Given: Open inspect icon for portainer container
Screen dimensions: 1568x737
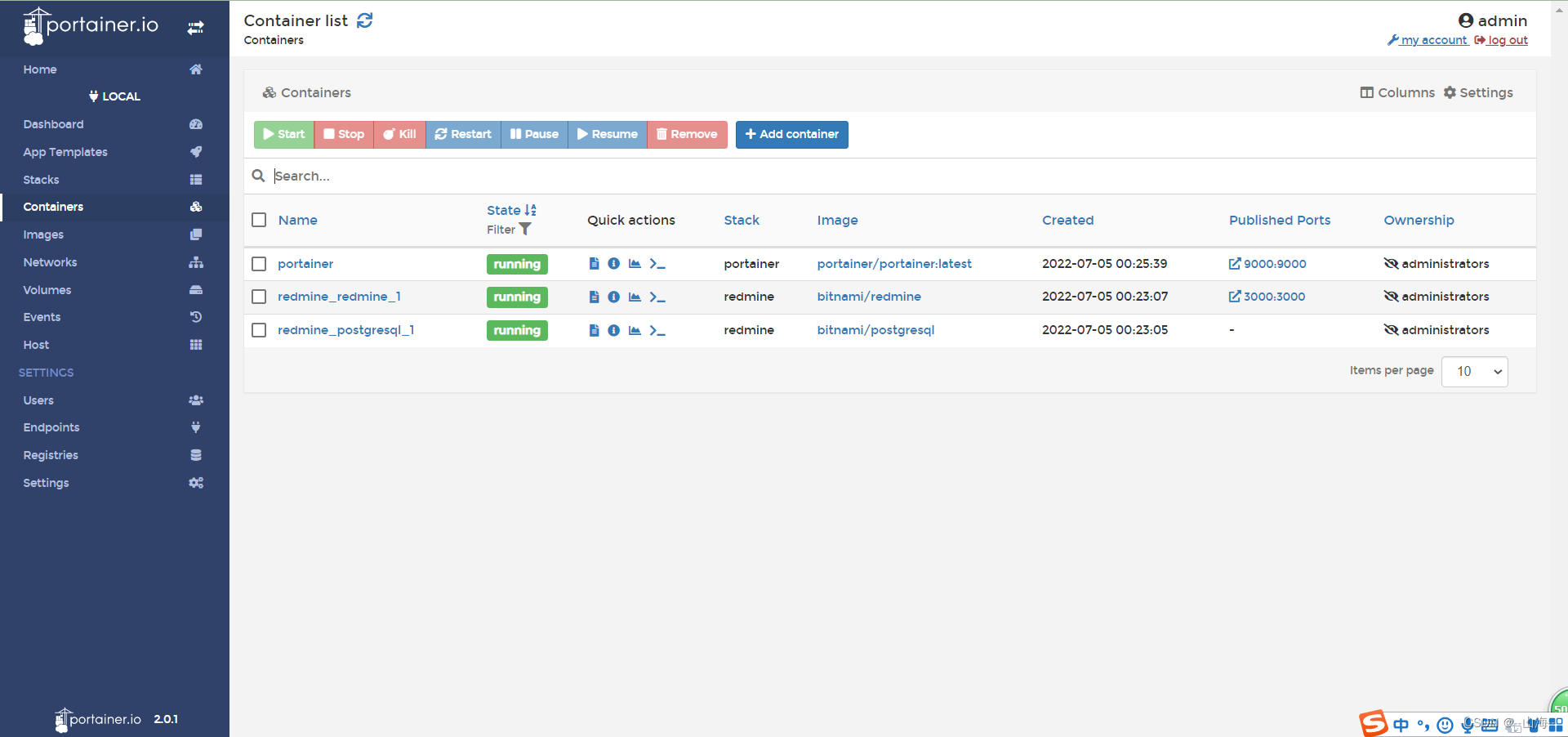Looking at the screenshot, I should click(614, 263).
